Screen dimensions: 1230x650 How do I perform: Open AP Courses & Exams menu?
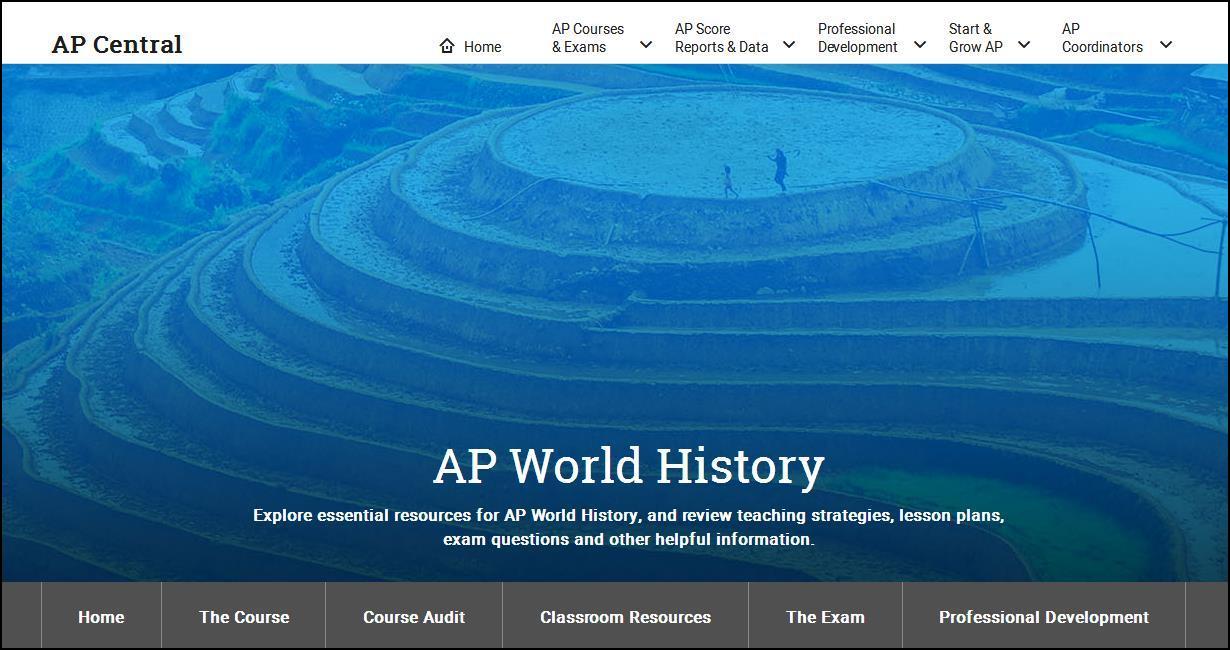click(x=588, y=38)
